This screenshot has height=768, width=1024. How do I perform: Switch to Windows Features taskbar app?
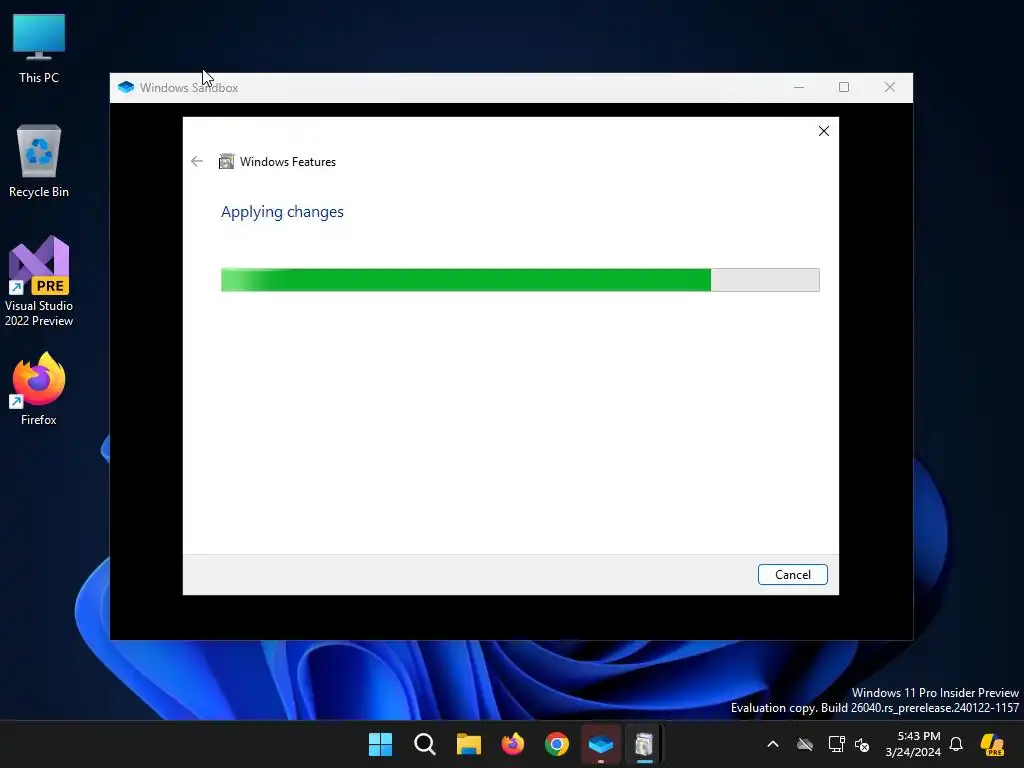pos(645,744)
